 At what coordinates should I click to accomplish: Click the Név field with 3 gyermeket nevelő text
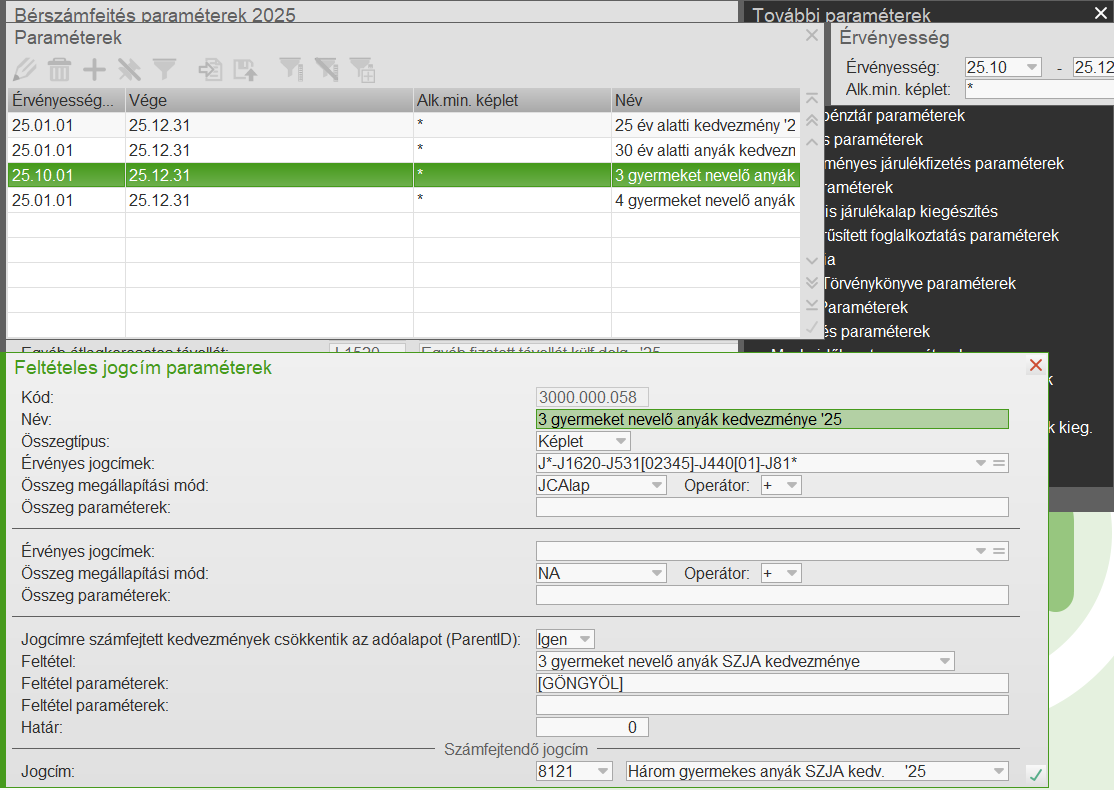click(772, 419)
